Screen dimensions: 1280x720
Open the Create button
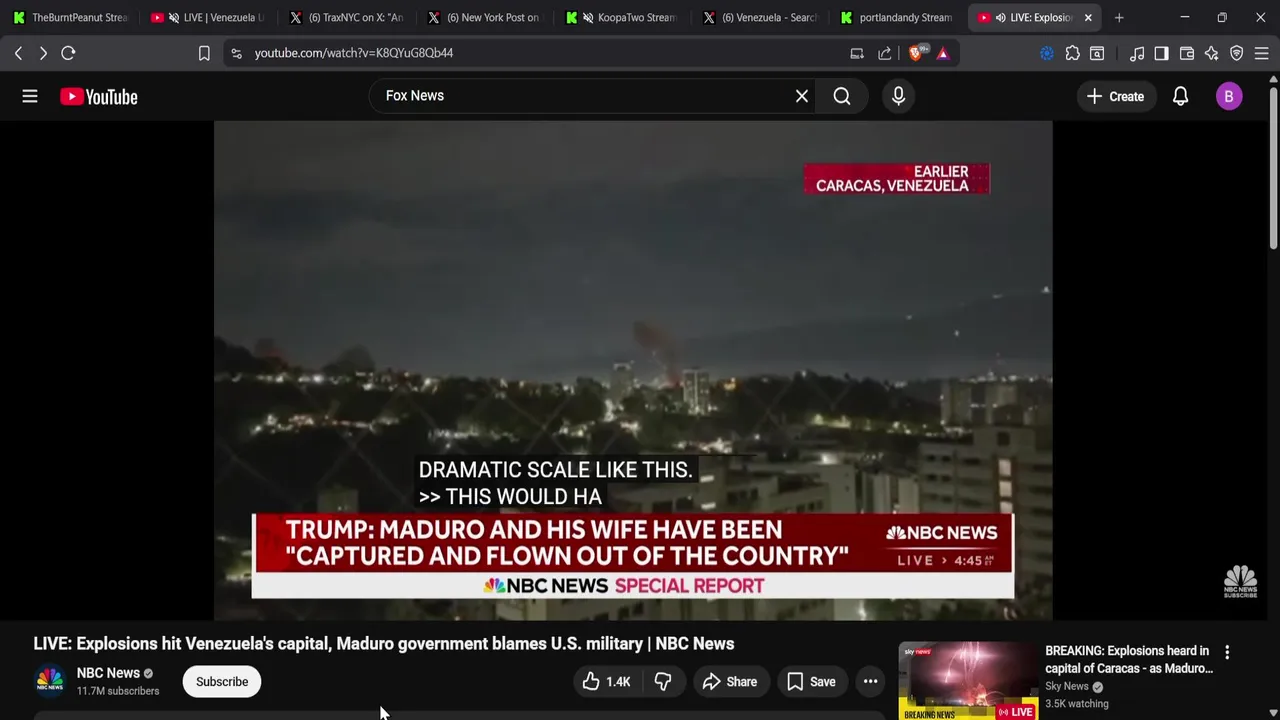tap(1115, 96)
